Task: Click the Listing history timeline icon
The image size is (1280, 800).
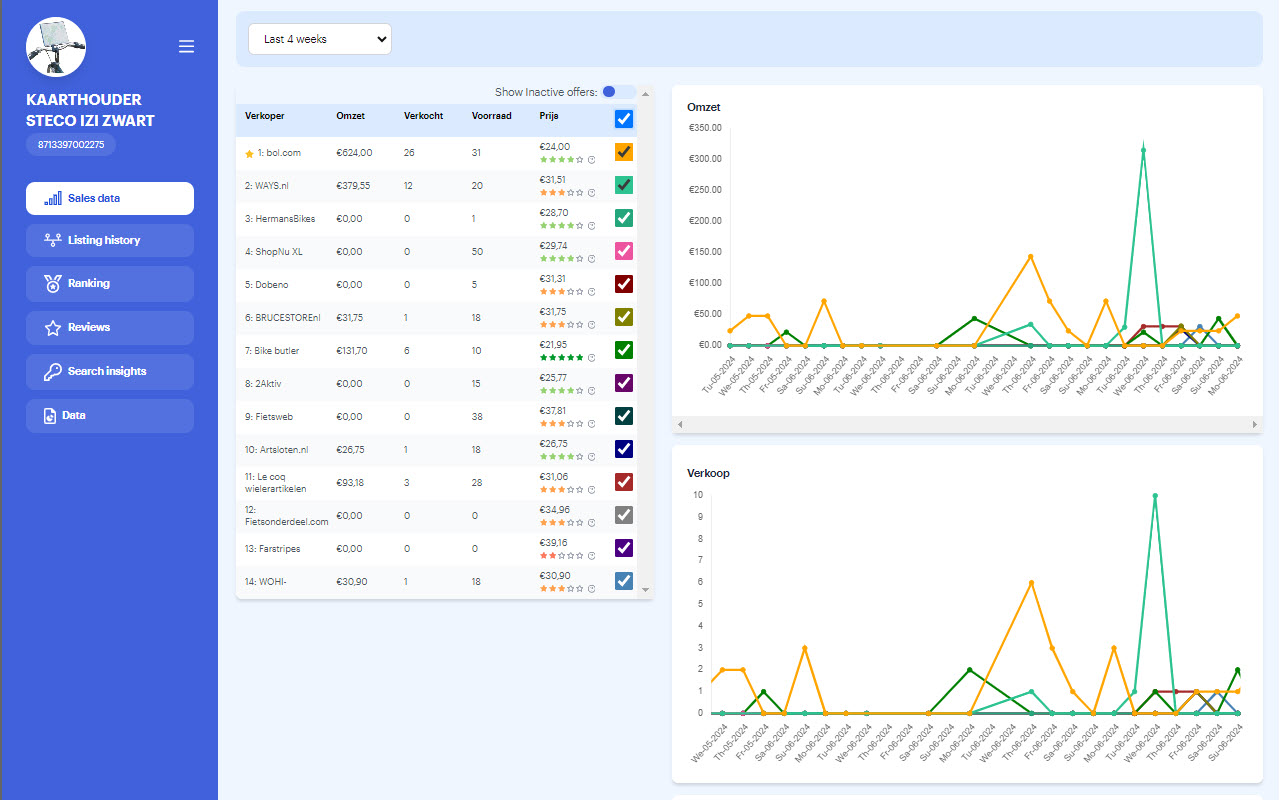Action: point(53,240)
